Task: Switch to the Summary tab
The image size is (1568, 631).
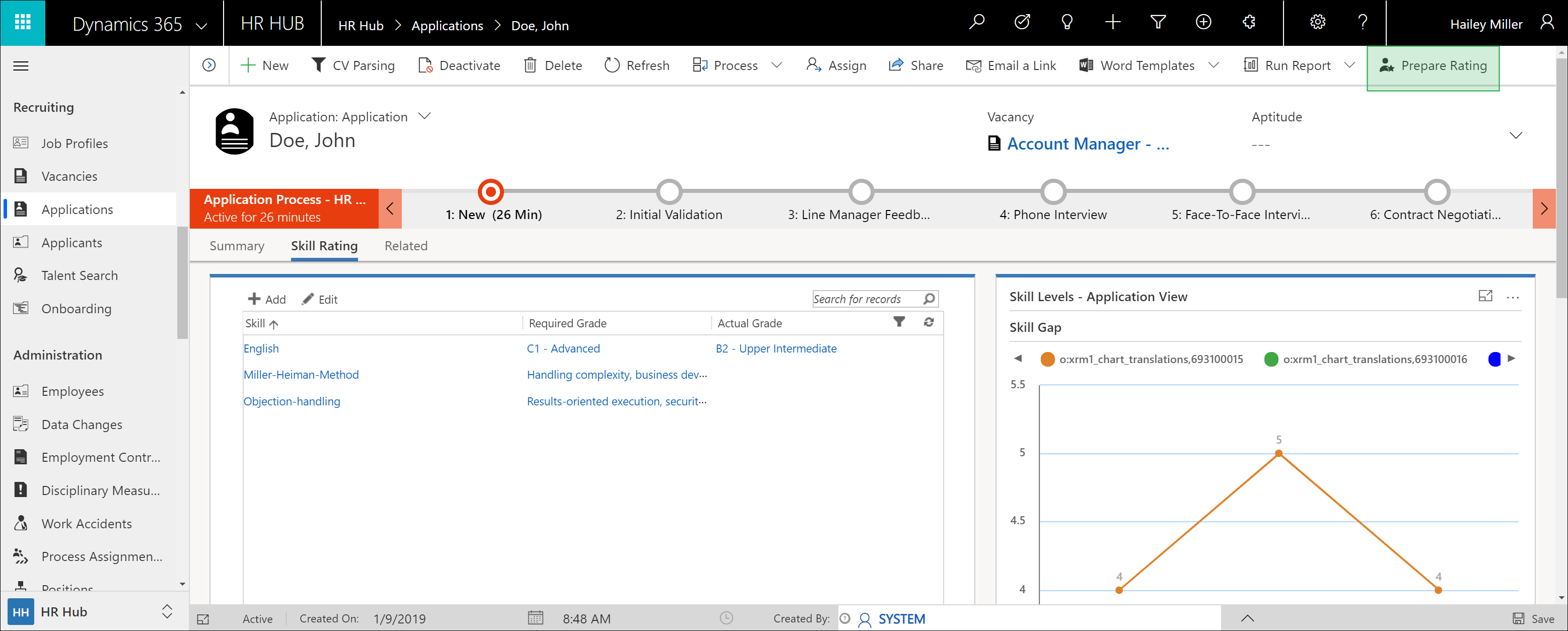Action: click(237, 246)
